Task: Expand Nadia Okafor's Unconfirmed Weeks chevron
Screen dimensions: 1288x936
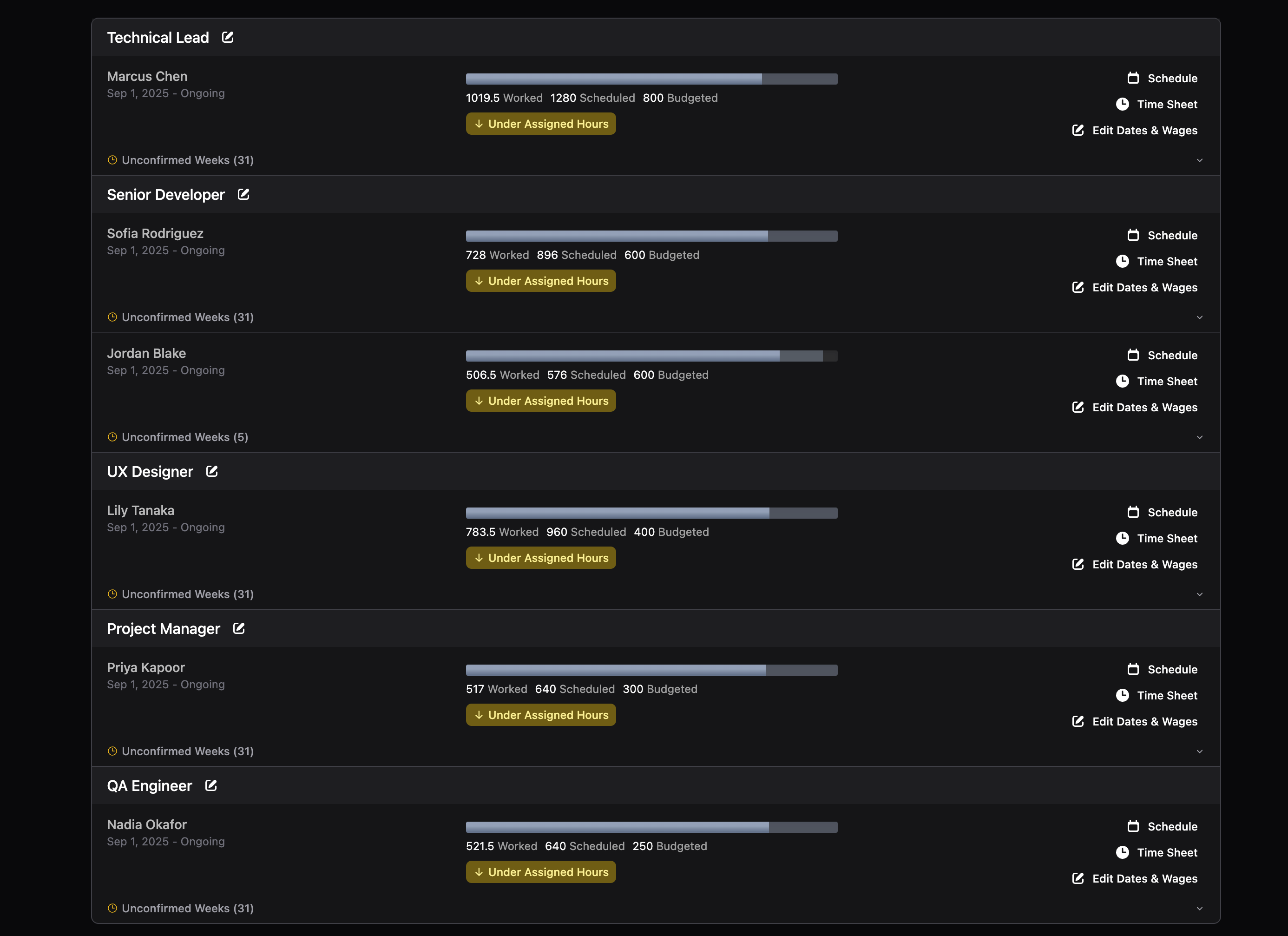Action: [1199, 908]
